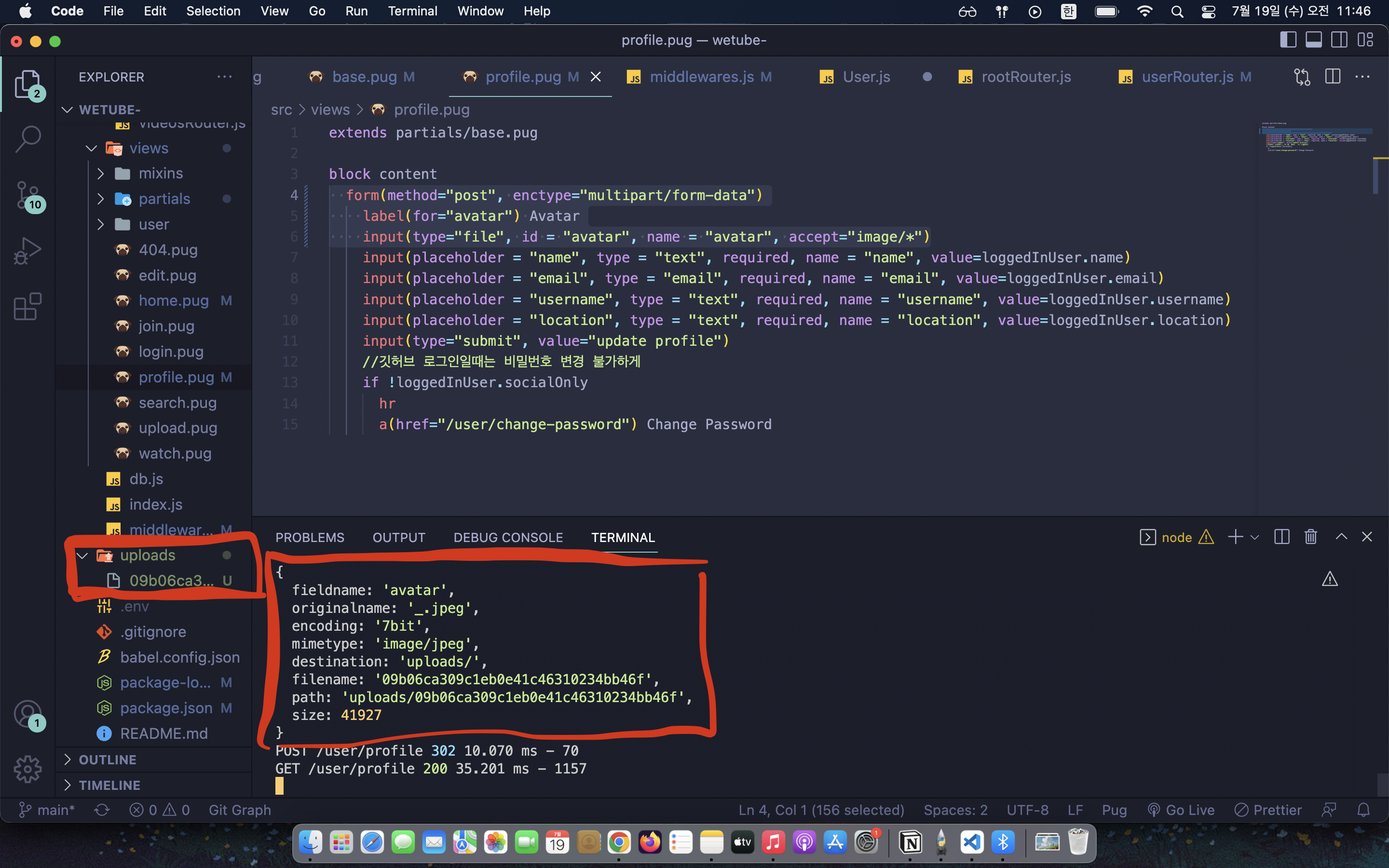Image resolution: width=1389 pixels, height=868 pixels.
Task: Kill the terminal with trash icon
Action: click(x=1311, y=537)
